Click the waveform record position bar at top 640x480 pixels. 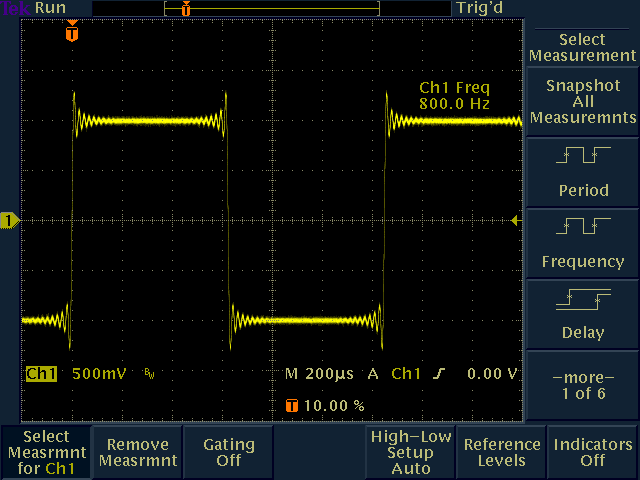pyautogui.click(x=272, y=8)
